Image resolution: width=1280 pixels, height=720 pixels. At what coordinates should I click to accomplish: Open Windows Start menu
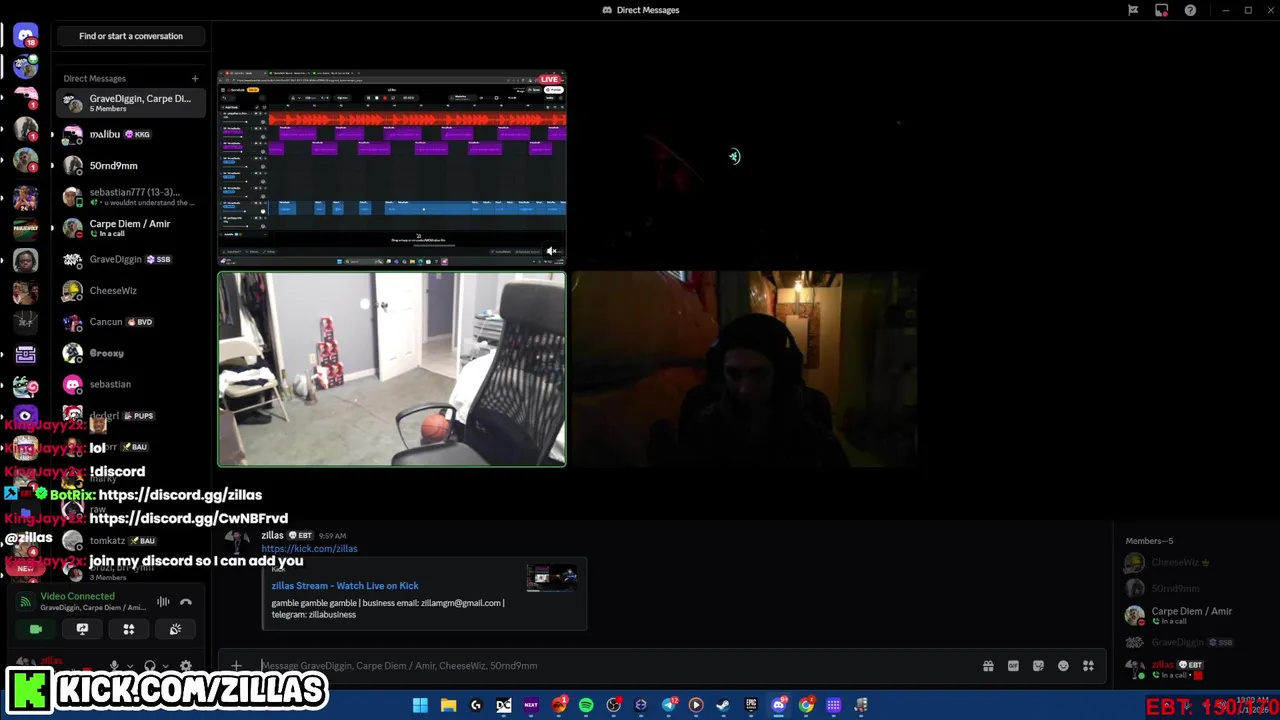[x=421, y=705]
